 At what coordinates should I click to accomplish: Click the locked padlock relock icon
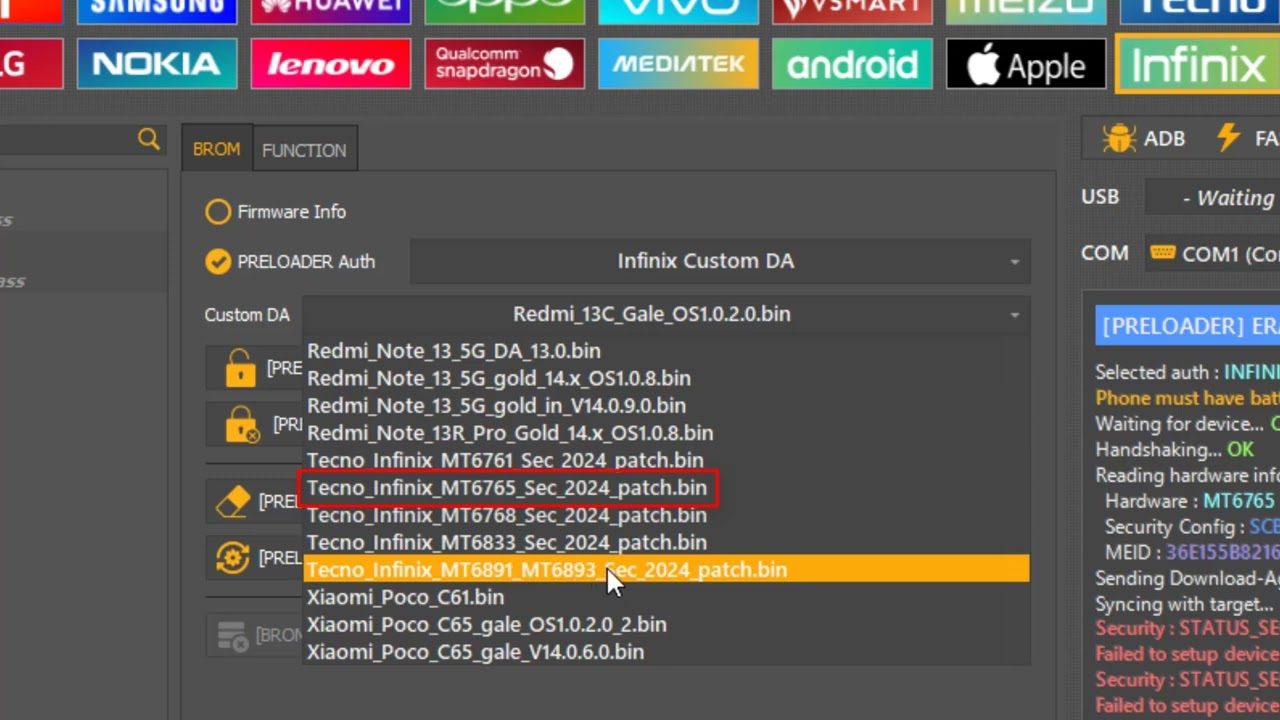(x=241, y=425)
